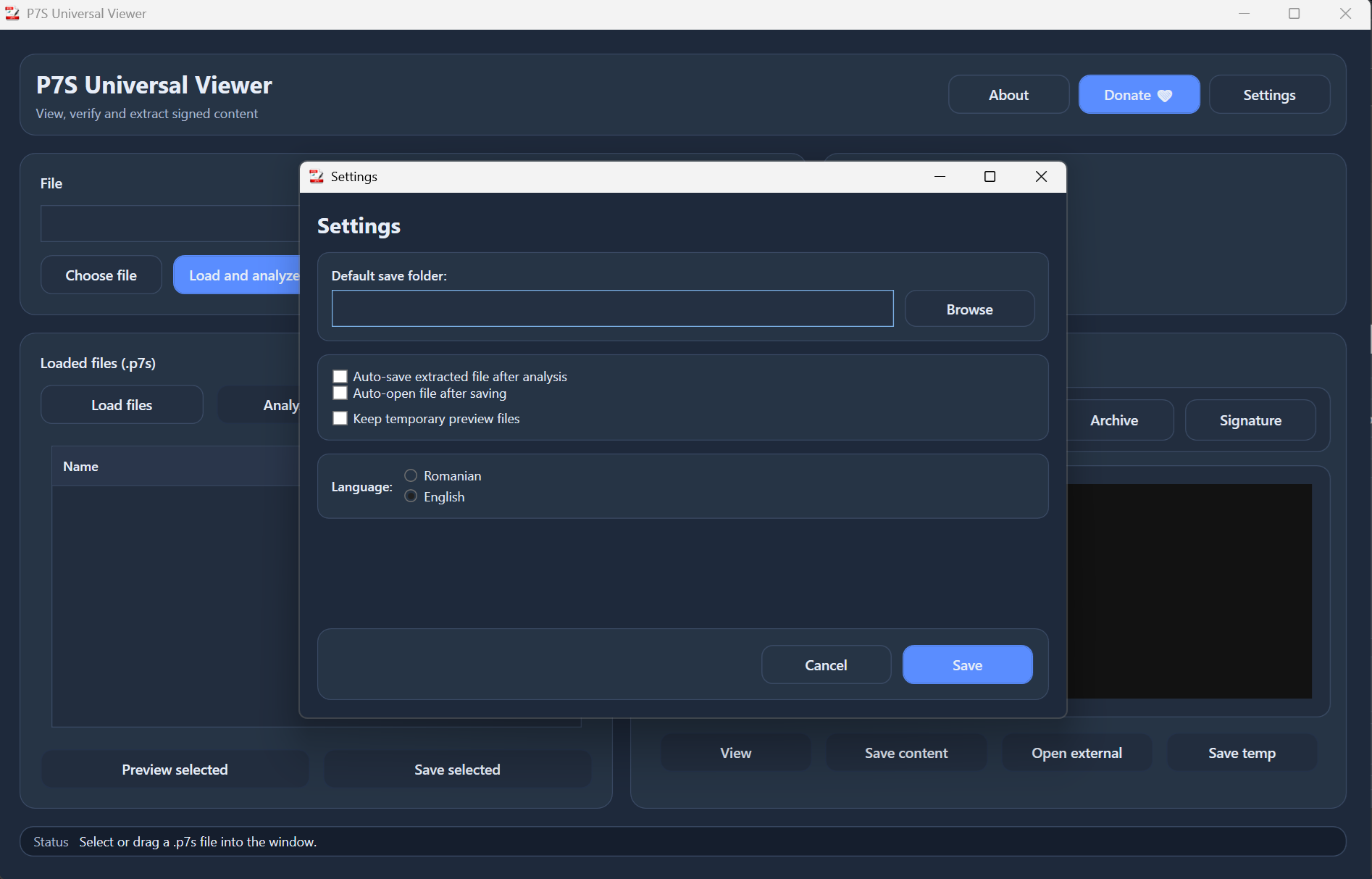Open the About page
This screenshot has height=879, width=1372.
pos(1008,95)
